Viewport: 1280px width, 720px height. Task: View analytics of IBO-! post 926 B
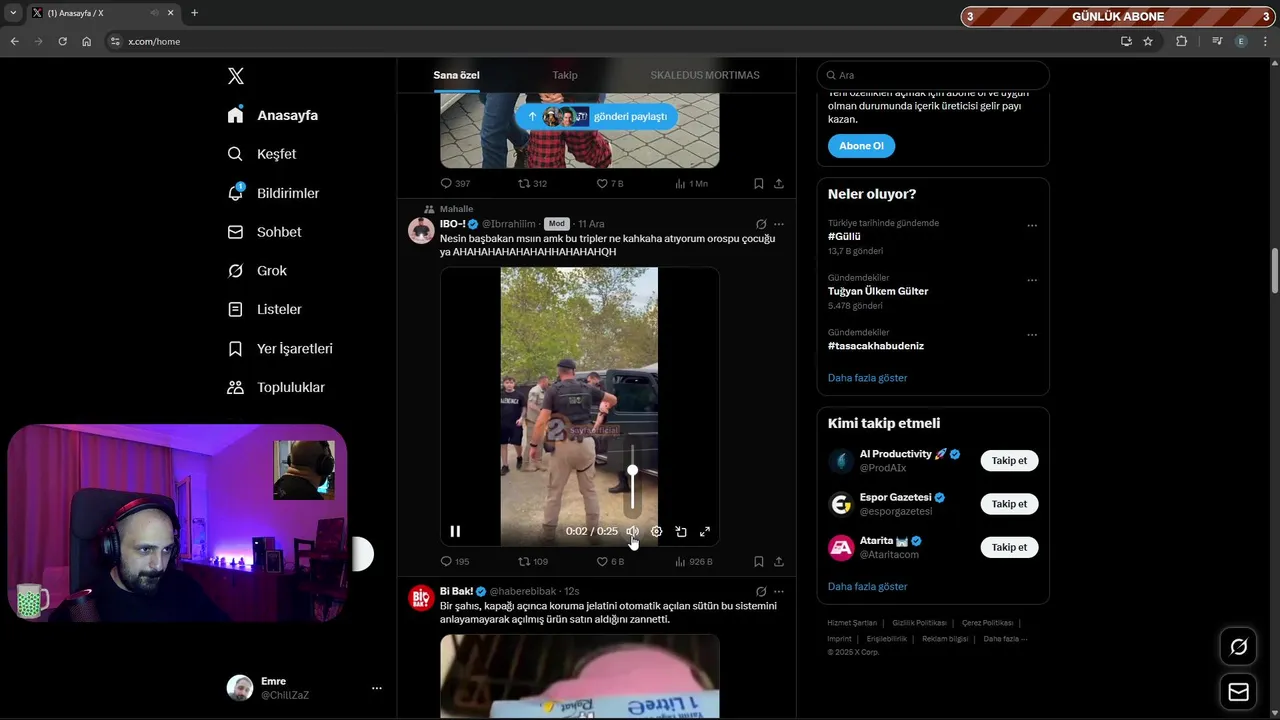click(694, 562)
